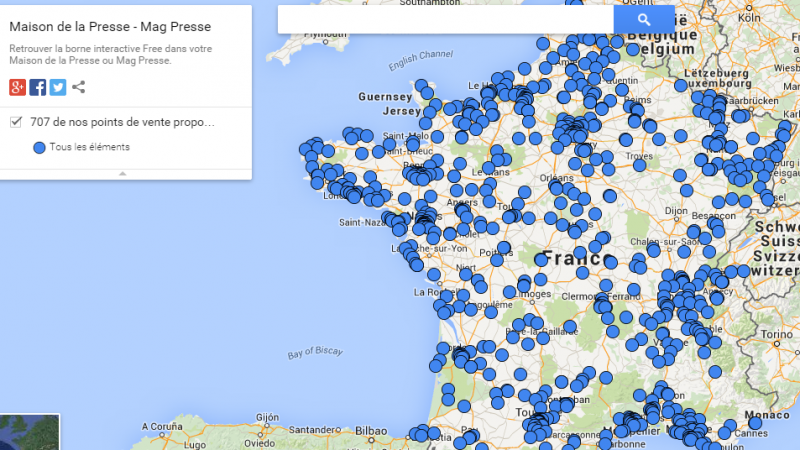Open the satellite view thumbnail

coord(30,432)
